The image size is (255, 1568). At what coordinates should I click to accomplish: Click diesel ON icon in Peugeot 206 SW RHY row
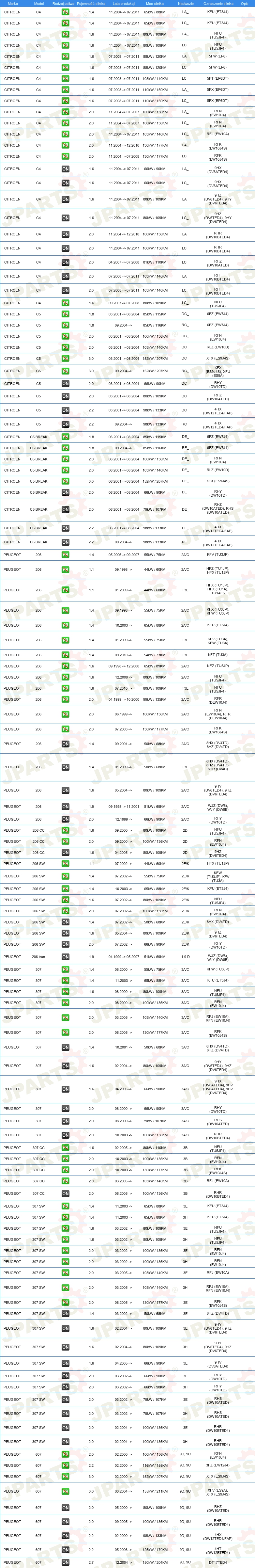pos(65,944)
